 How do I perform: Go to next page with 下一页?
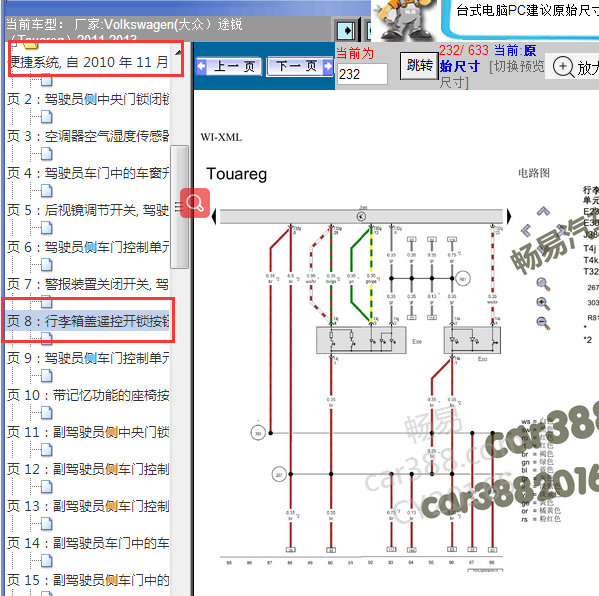tap(300, 67)
